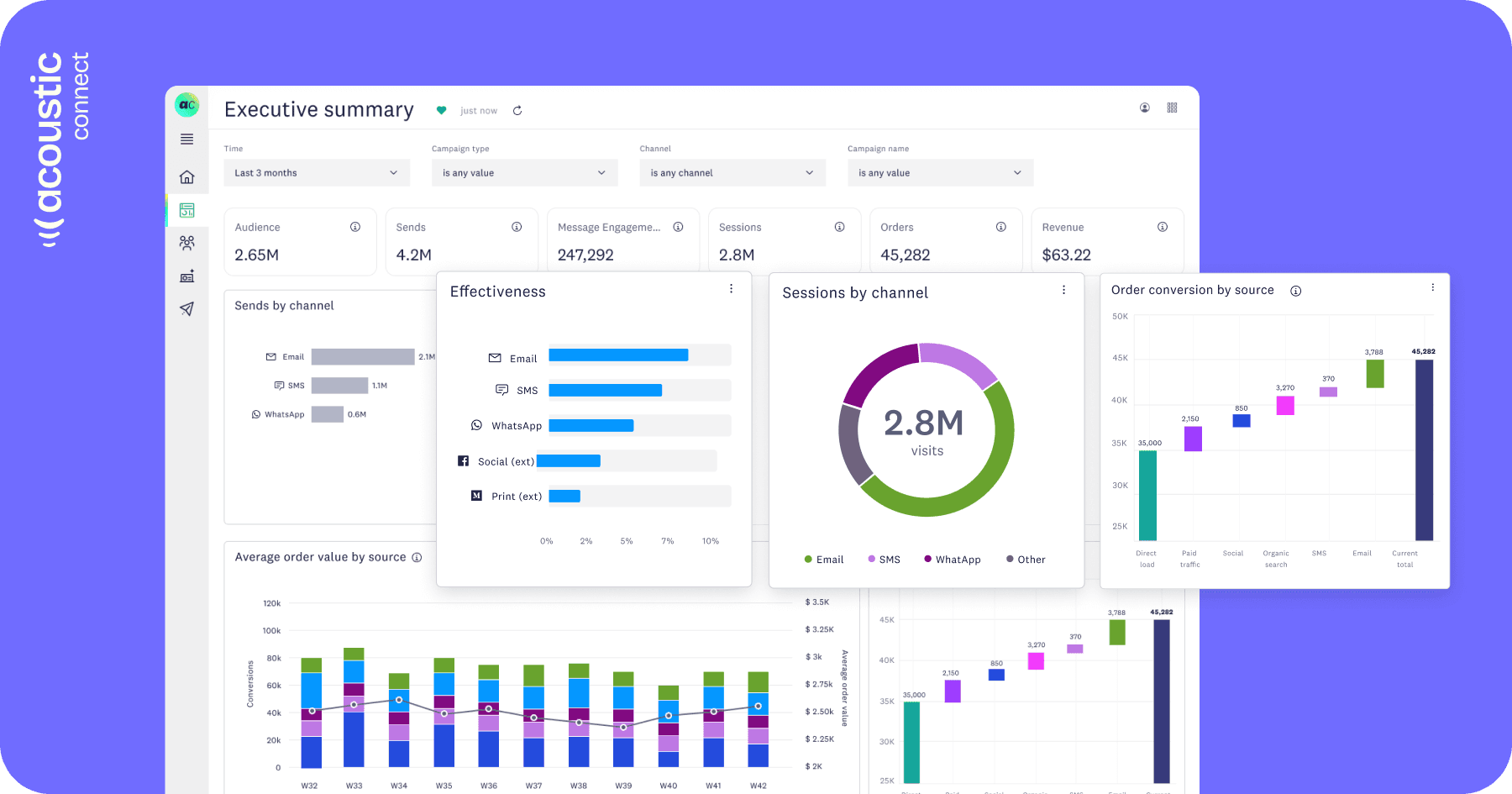Select the analytics dashboard icon in sidebar

(x=186, y=211)
